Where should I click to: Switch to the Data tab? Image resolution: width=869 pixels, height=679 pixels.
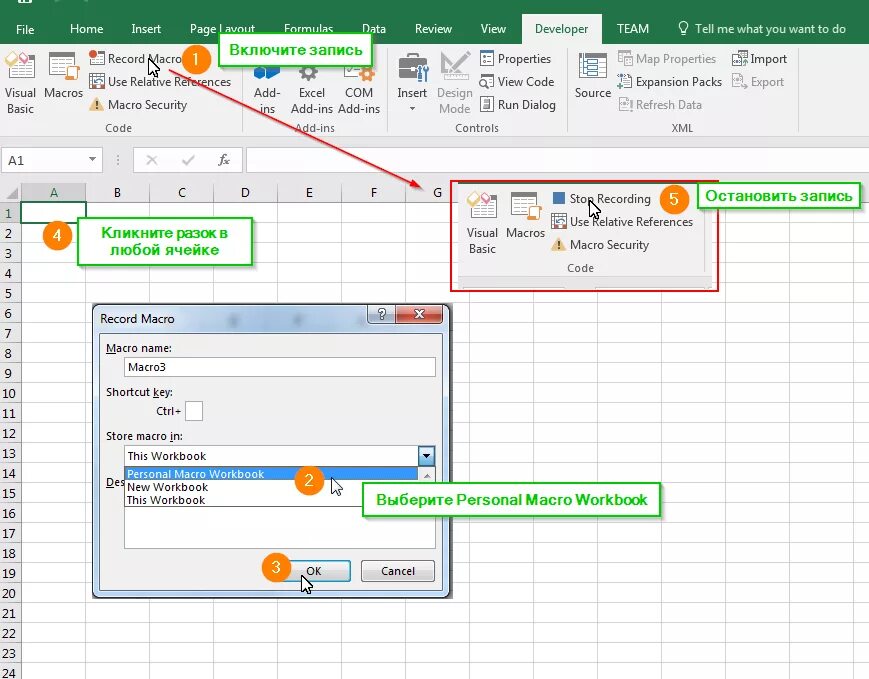[x=374, y=29]
